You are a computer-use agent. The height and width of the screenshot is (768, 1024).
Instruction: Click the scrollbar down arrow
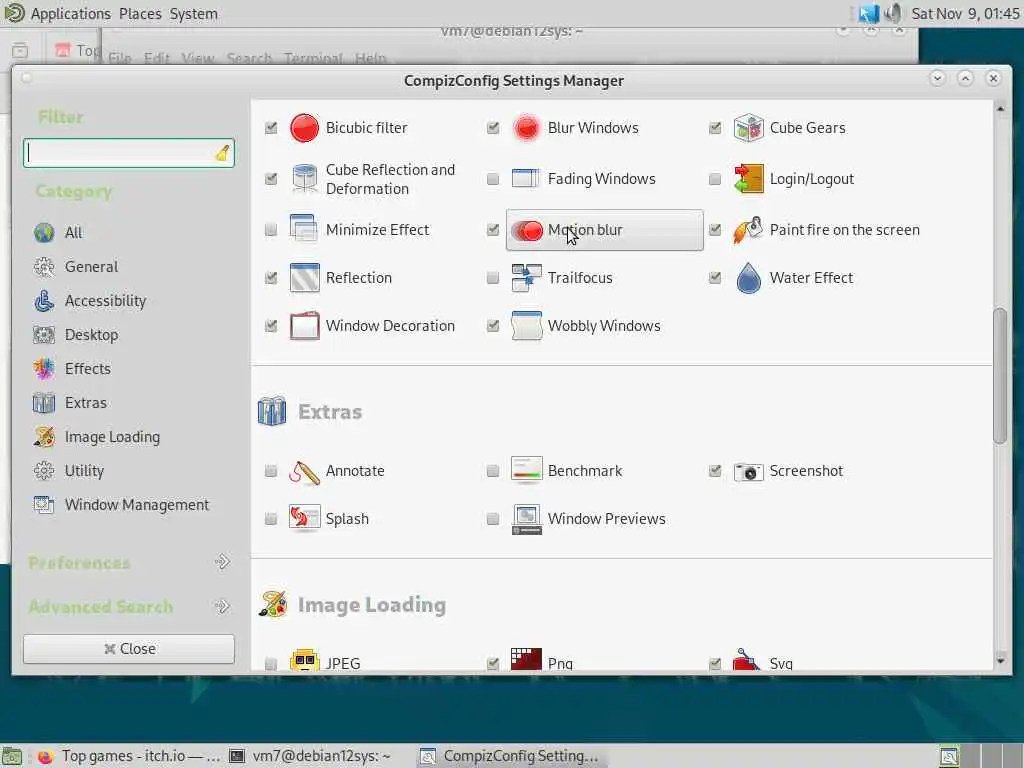pyautogui.click(x=1000, y=661)
